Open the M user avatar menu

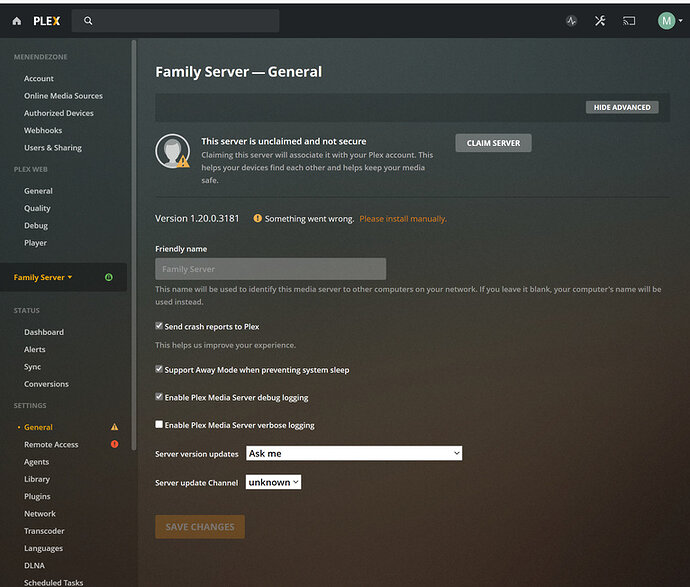666,21
